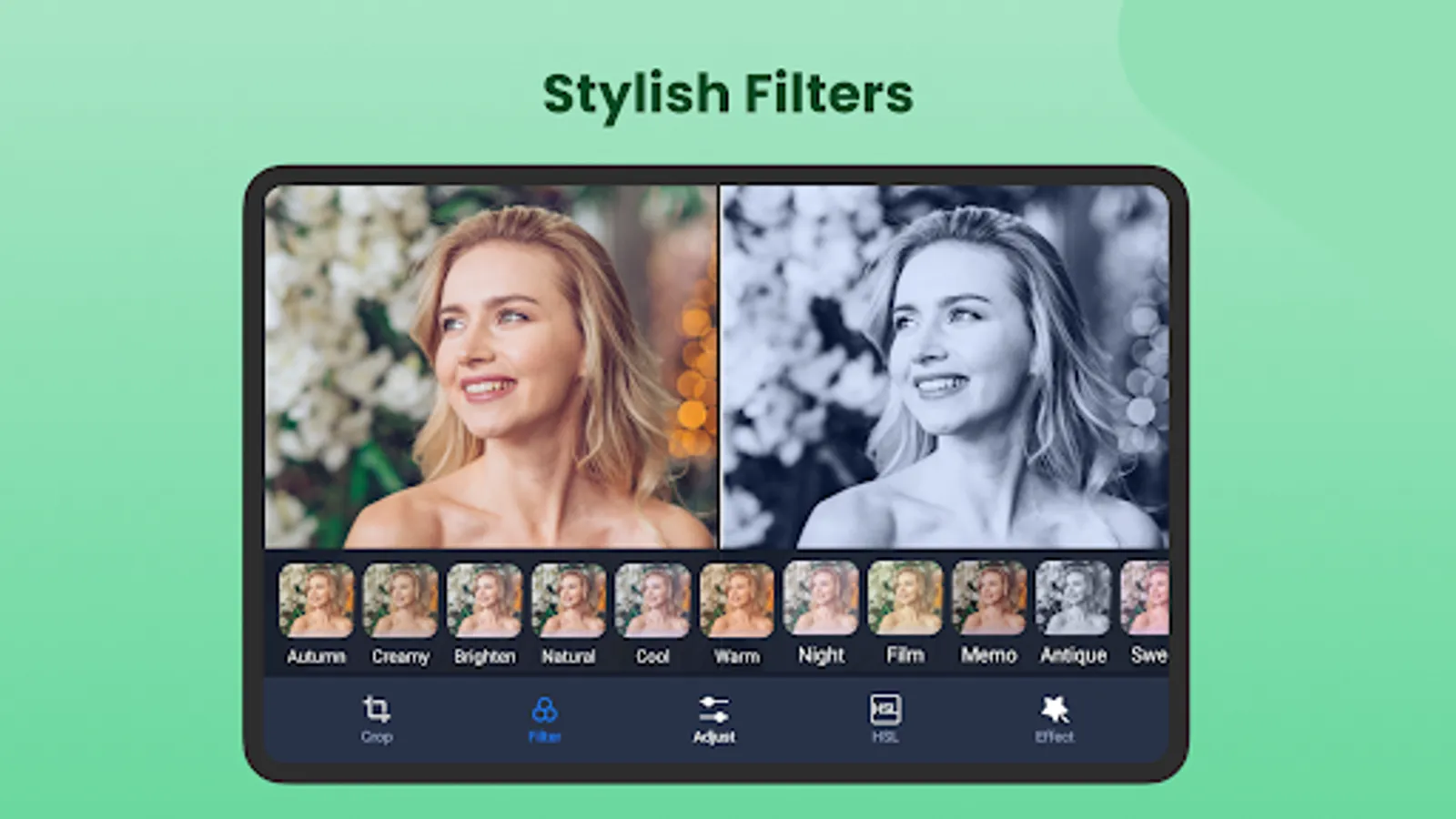Click the original color photo preview
Screen dimensions: 1456x819
pyautogui.click(x=490, y=367)
